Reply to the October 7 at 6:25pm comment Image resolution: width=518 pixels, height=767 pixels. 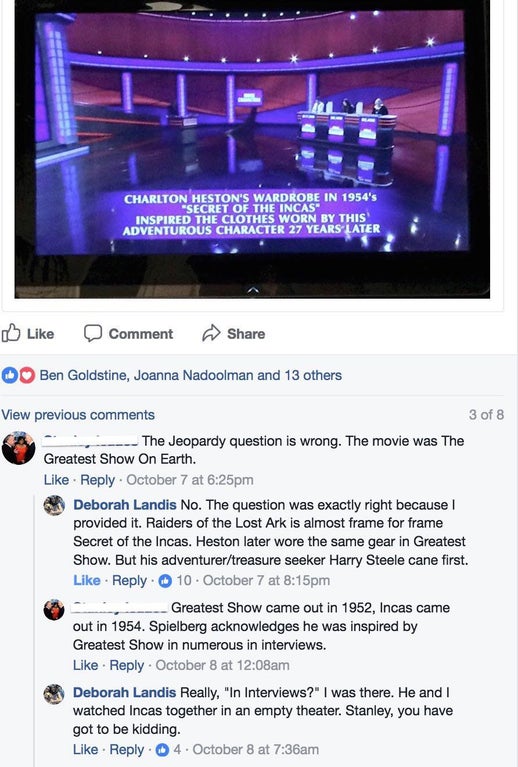tap(97, 480)
